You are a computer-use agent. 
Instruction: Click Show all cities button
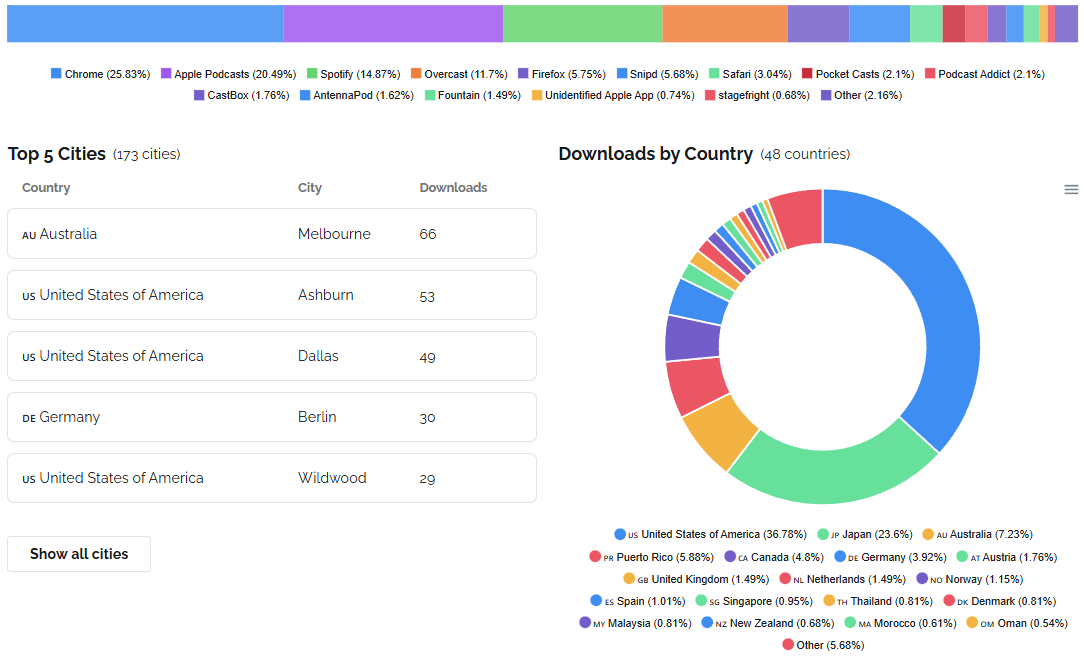click(x=79, y=554)
